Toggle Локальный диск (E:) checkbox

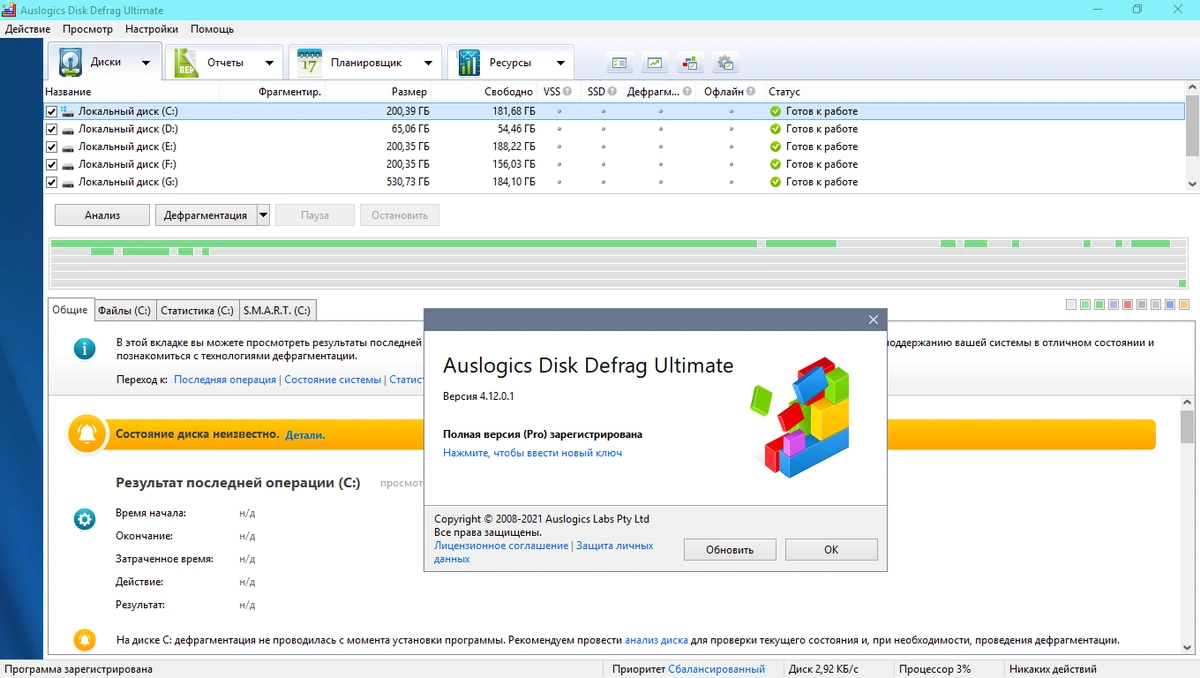pos(52,147)
